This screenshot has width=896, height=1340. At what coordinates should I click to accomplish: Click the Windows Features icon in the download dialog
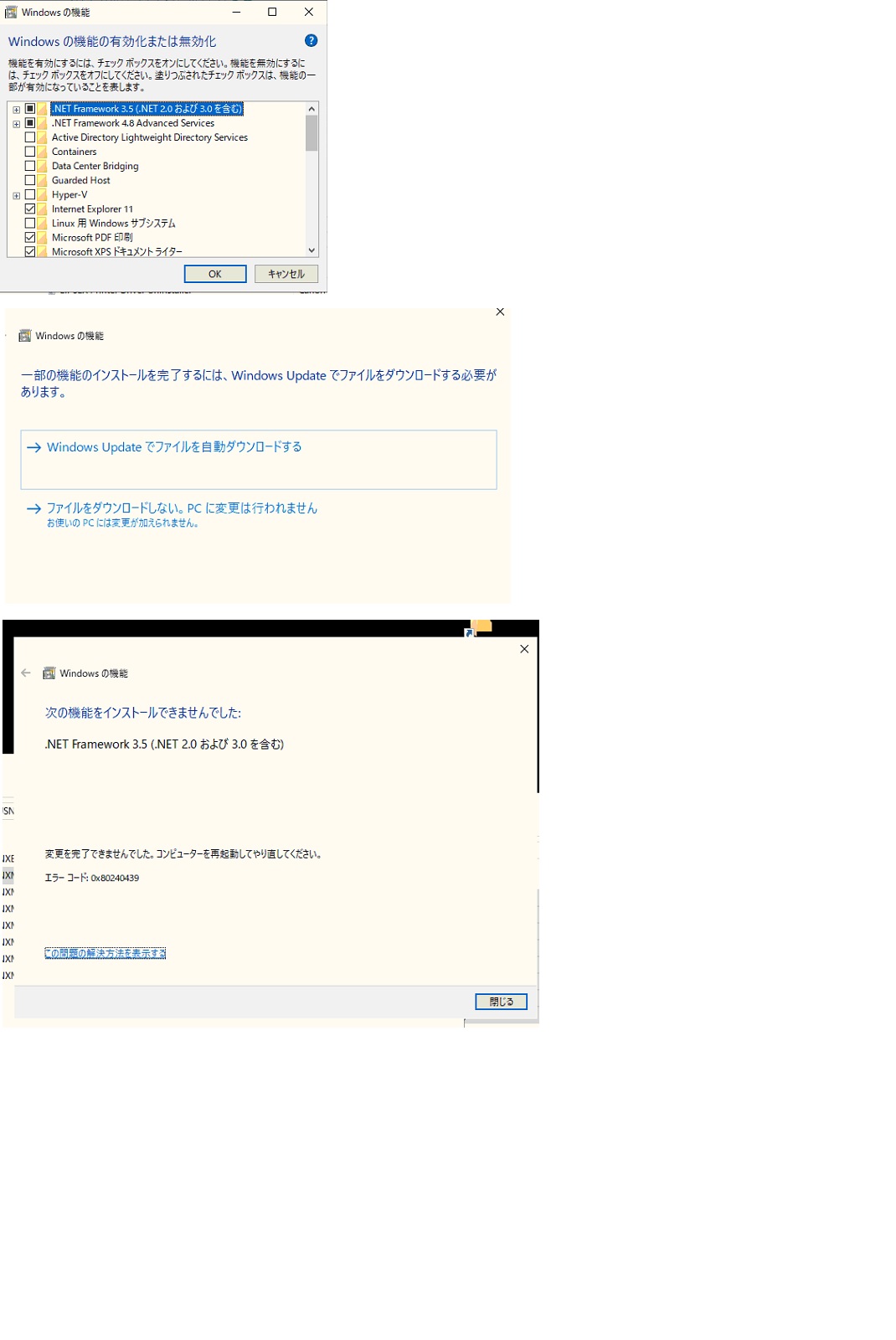pos(25,336)
